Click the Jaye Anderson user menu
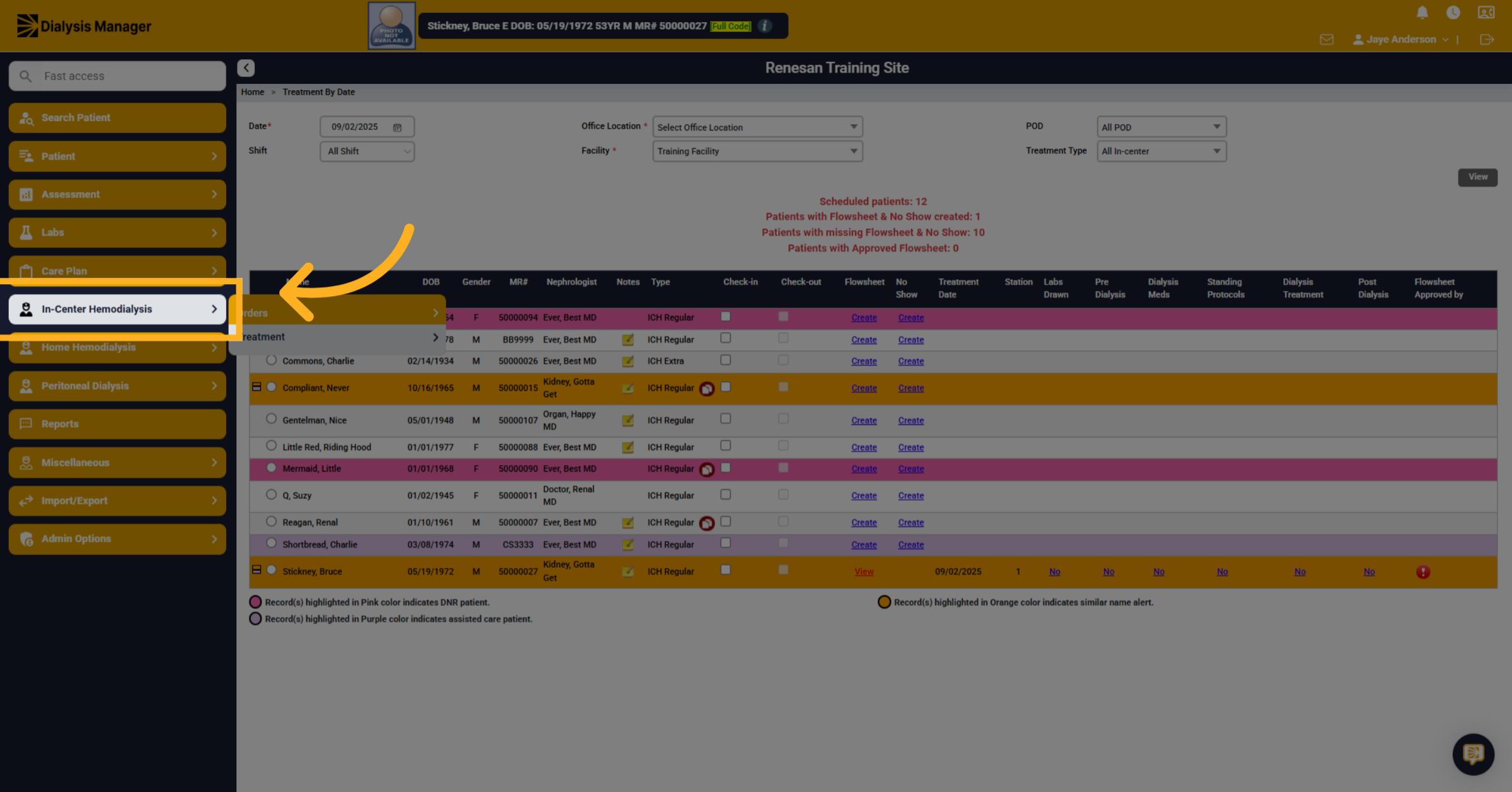Viewport: 1512px width, 792px height. (1400, 40)
